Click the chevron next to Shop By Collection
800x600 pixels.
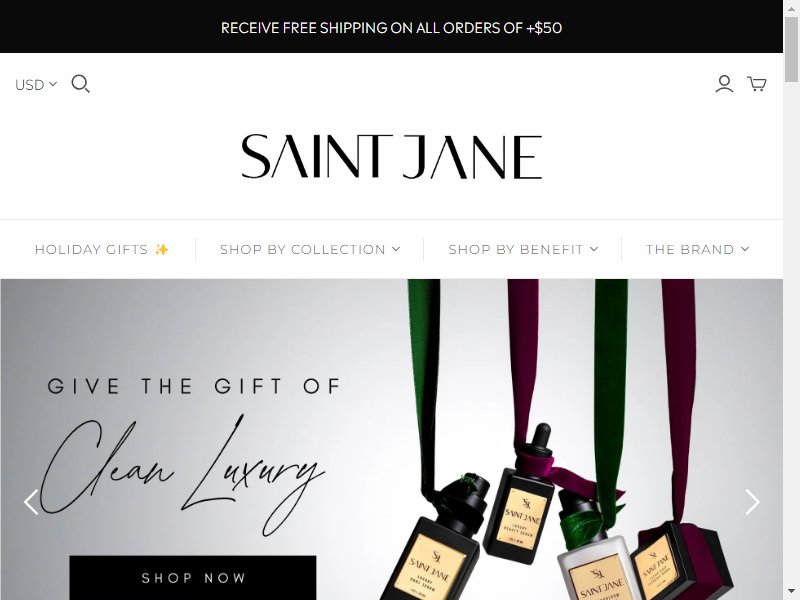pyautogui.click(x=396, y=249)
